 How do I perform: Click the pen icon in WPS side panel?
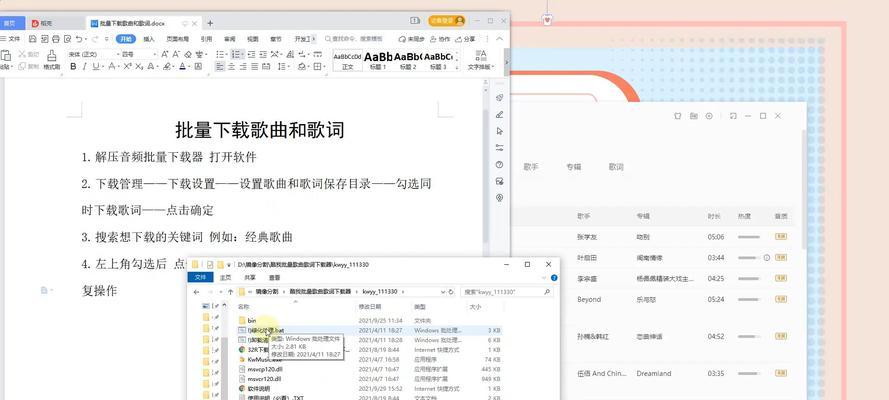point(499,114)
